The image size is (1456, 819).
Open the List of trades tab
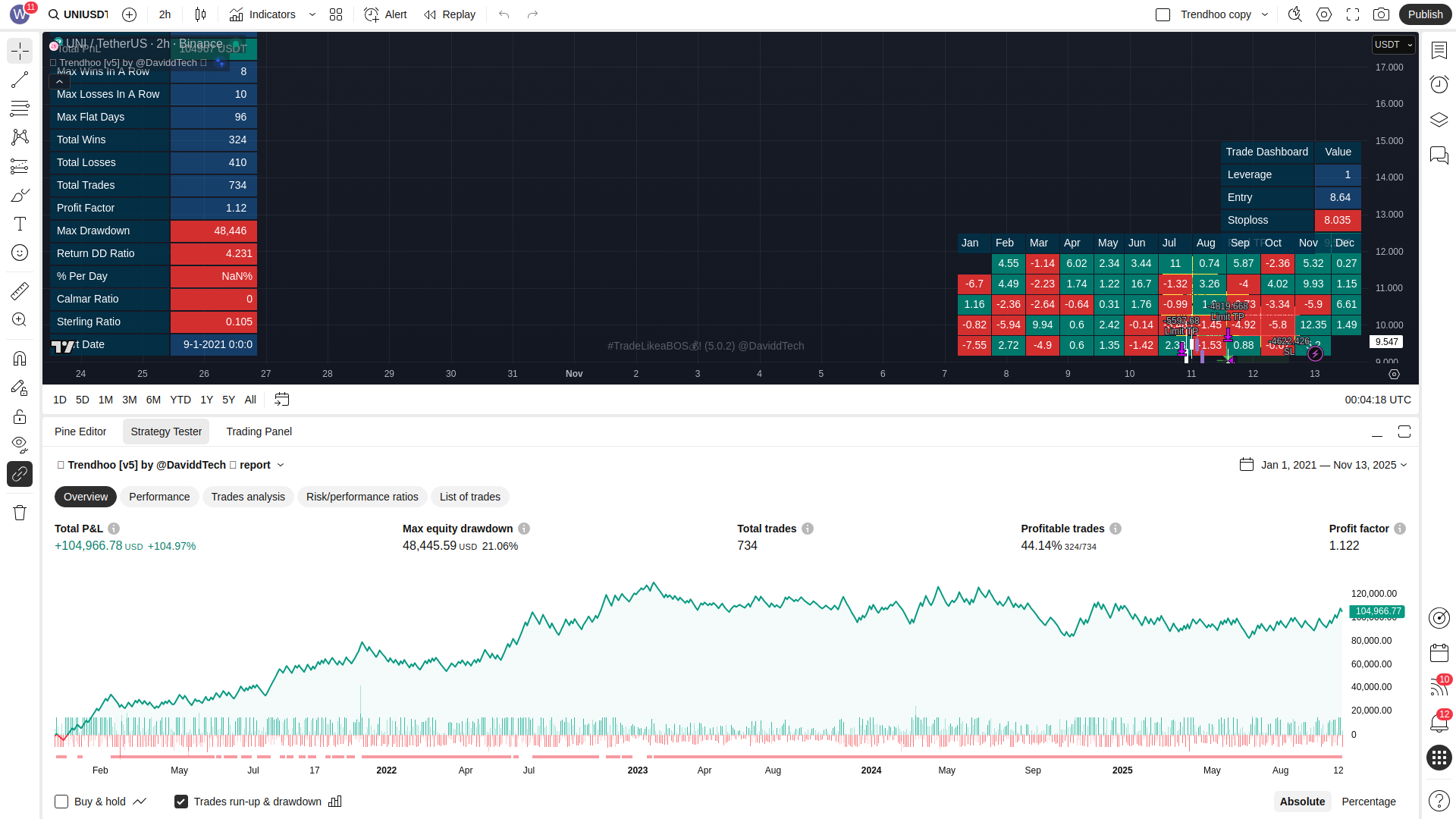tap(469, 497)
